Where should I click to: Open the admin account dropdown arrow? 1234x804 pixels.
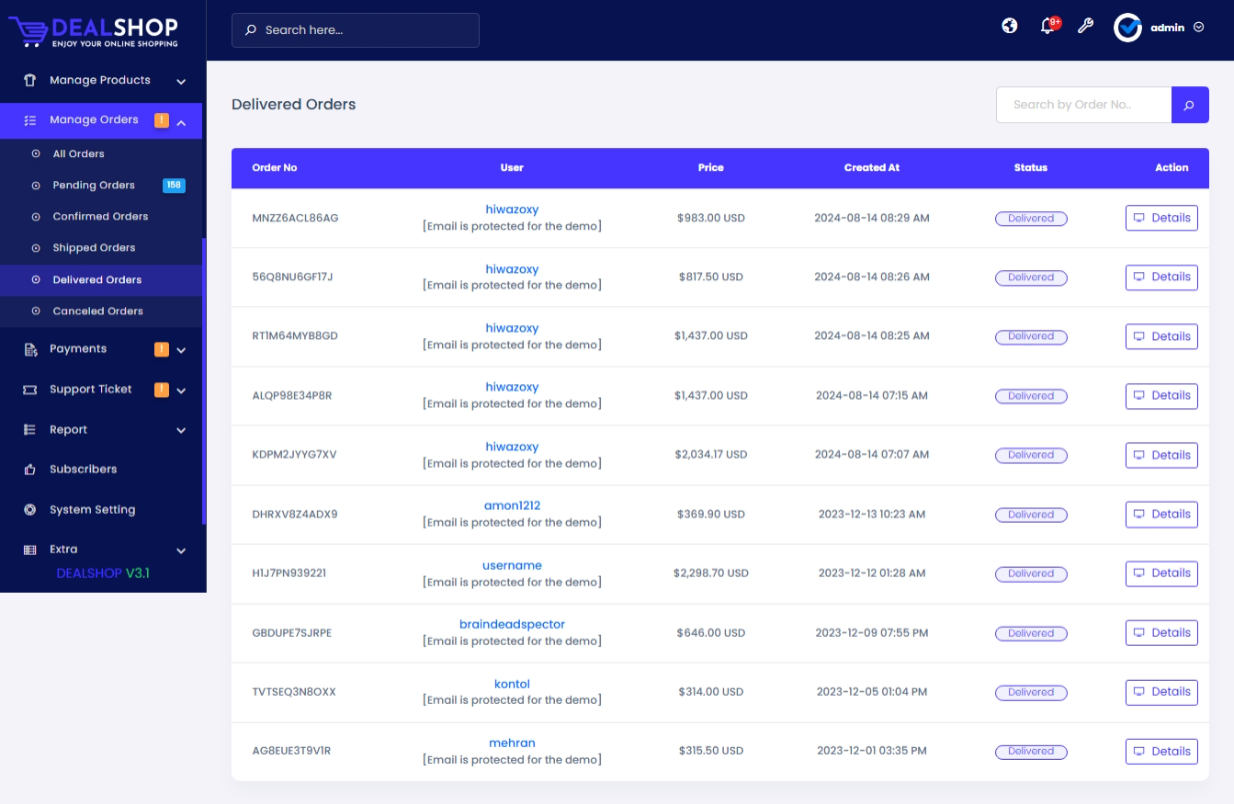1199,28
